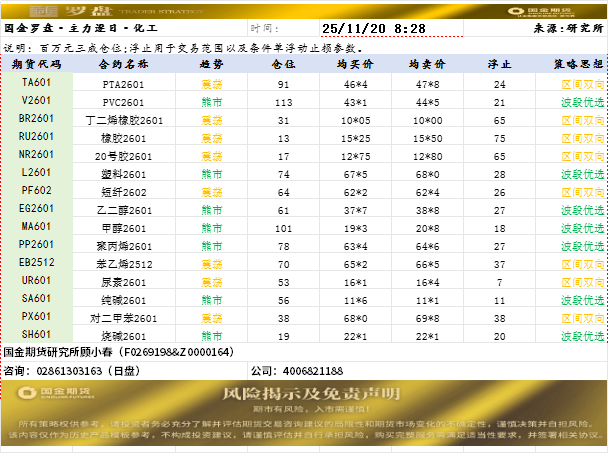The image size is (608, 453).
Task: Select the EG2601 code cell
Action: click(36, 208)
